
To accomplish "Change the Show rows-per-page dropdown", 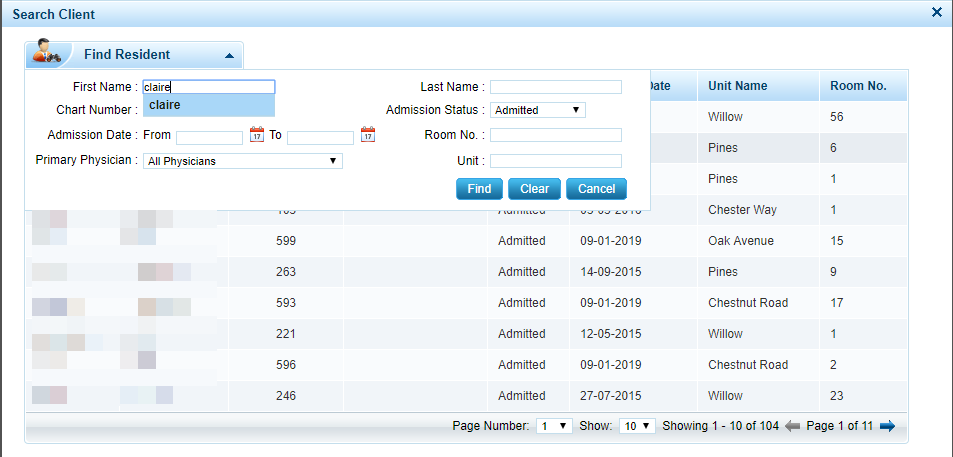I will coord(637,426).
